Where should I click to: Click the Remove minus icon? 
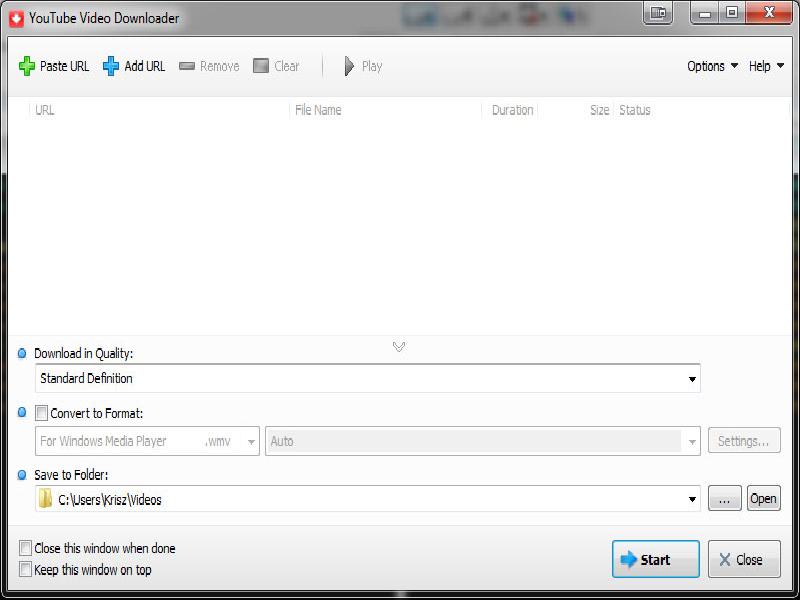pyautogui.click(x=187, y=66)
